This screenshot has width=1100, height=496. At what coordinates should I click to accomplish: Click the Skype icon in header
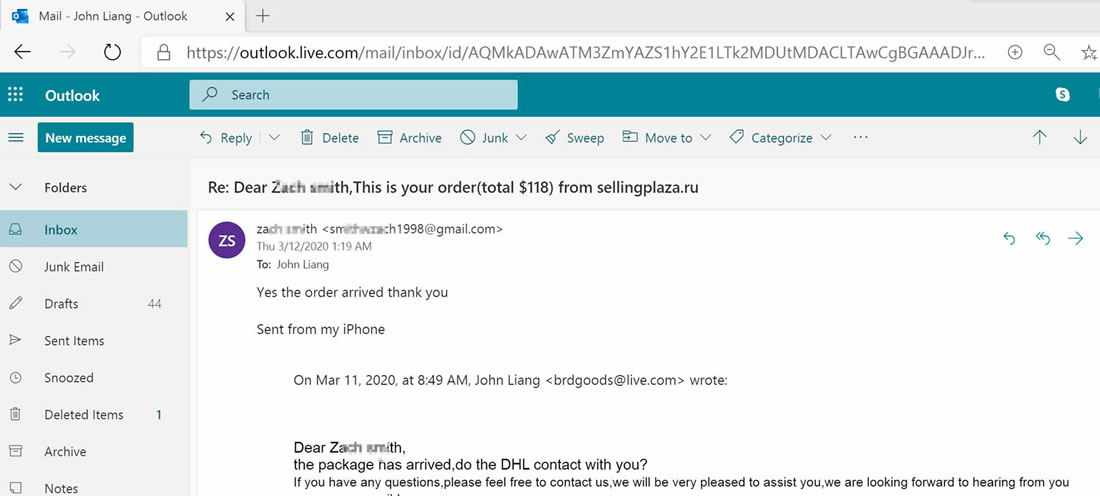tap(1063, 95)
